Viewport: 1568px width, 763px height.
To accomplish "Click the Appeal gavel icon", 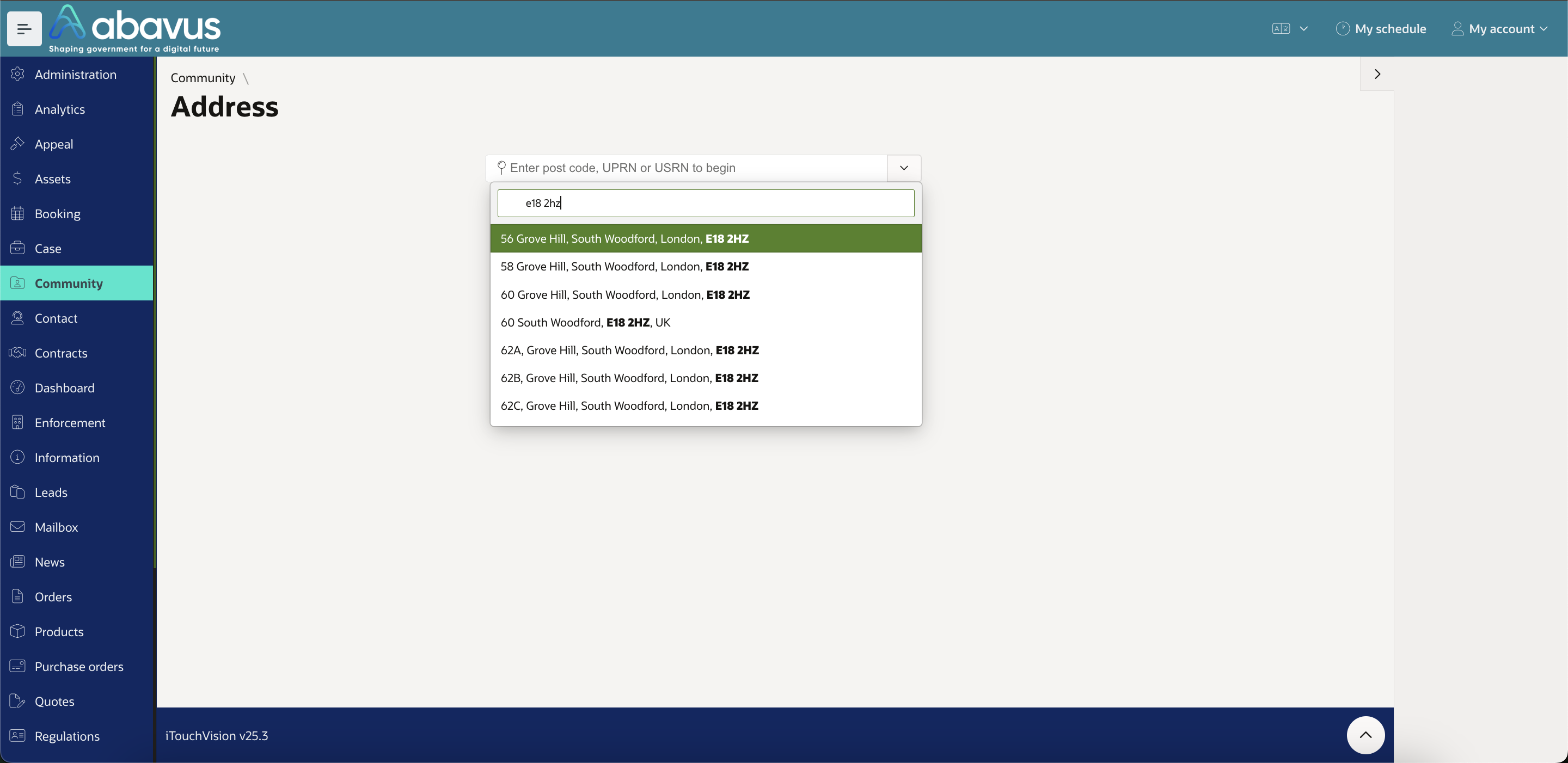I will point(17,144).
